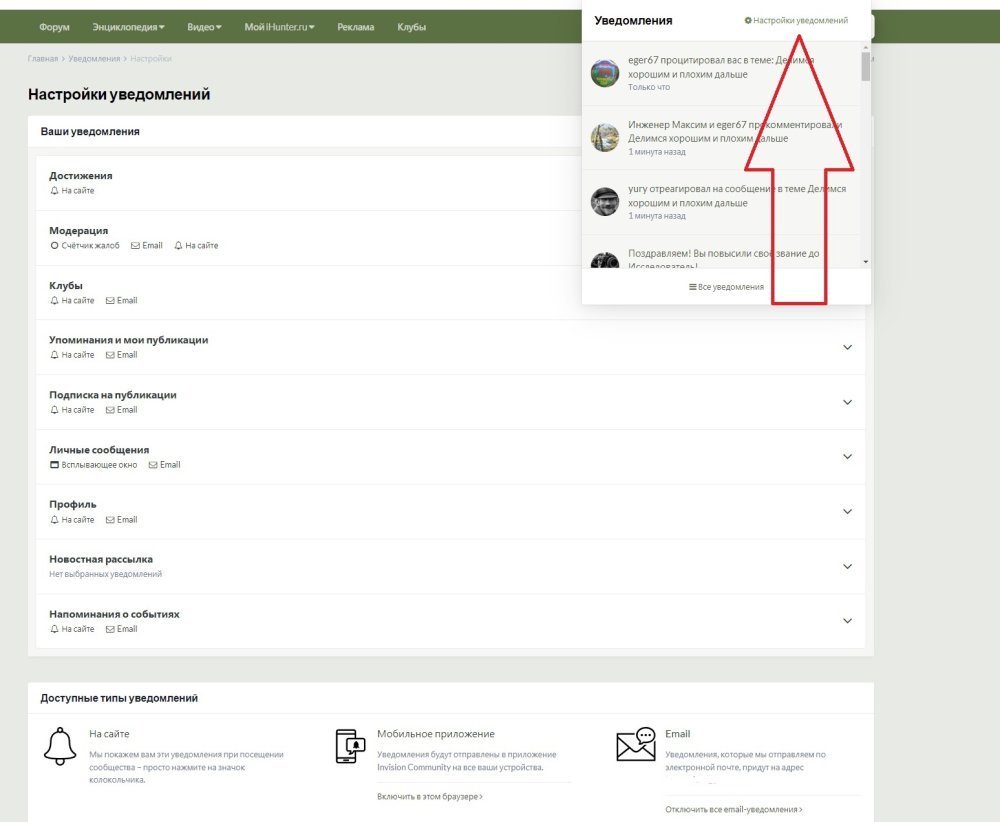Click eger67's avatar in the notifications list
Viewport: 1000px width, 822px height.
coord(605,73)
